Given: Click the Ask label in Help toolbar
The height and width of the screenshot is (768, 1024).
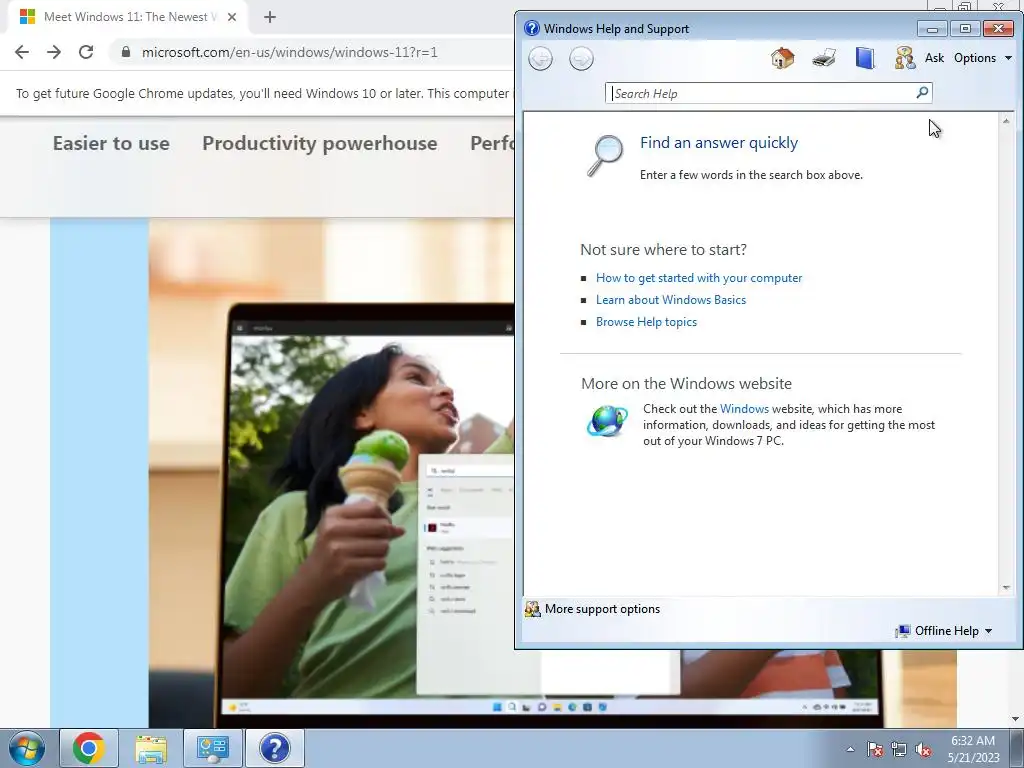Looking at the screenshot, I should click(934, 58).
